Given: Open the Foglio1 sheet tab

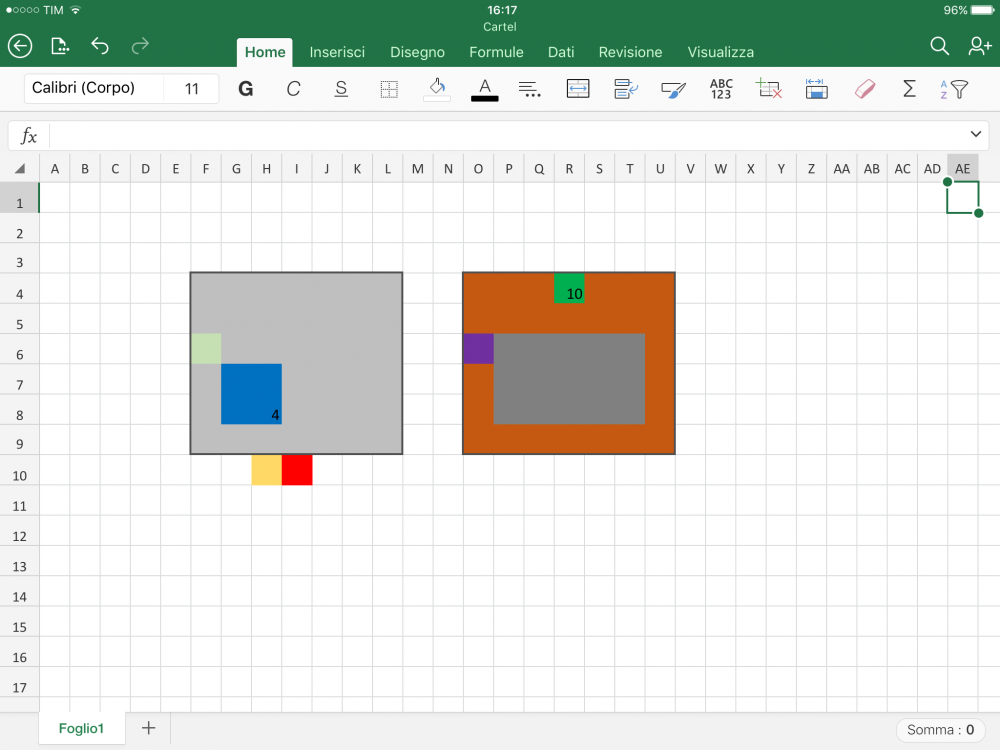Looking at the screenshot, I should [x=81, y=728].
